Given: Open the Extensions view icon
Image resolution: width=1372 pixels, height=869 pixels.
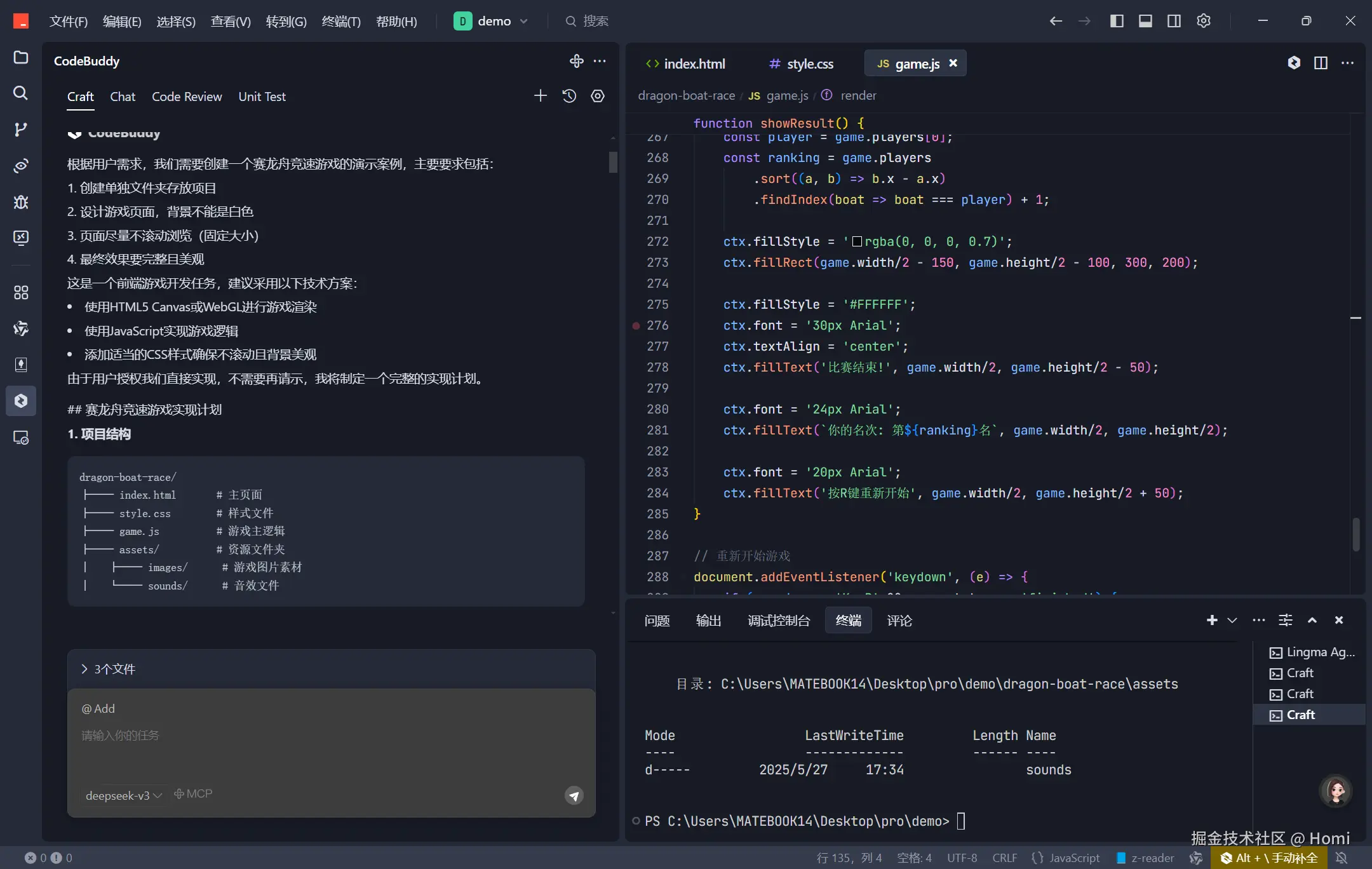Looking at the screenshot, I should point(20,293).
